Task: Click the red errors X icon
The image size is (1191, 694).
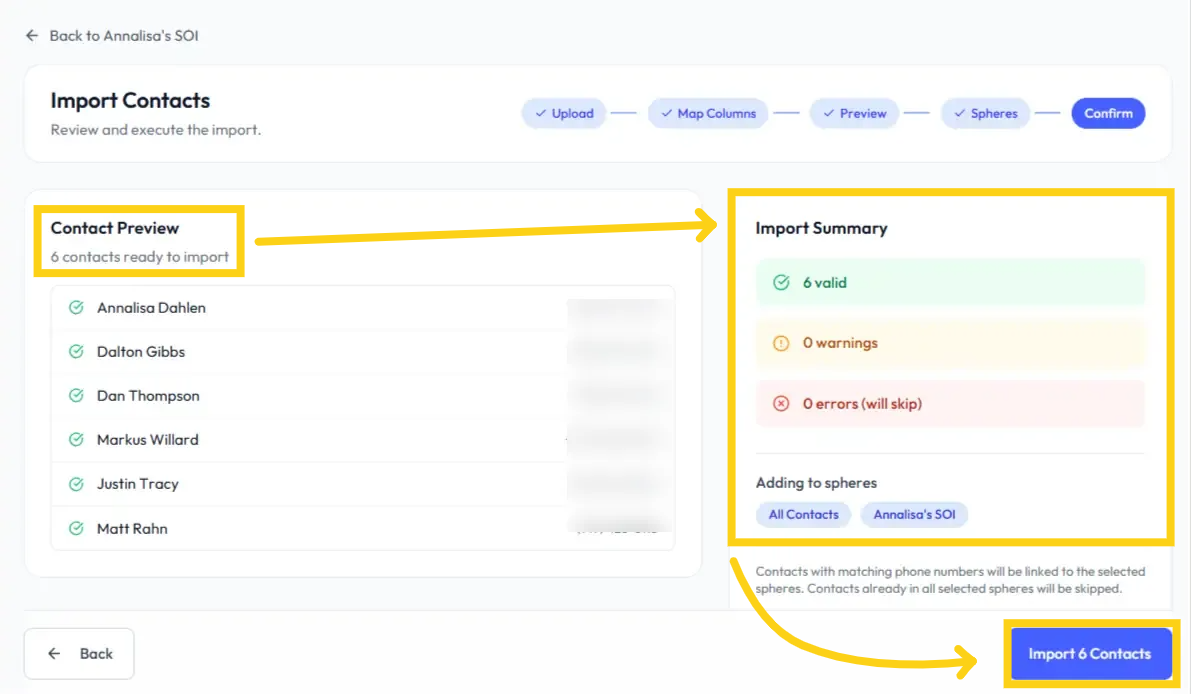Action: (782, 404)
